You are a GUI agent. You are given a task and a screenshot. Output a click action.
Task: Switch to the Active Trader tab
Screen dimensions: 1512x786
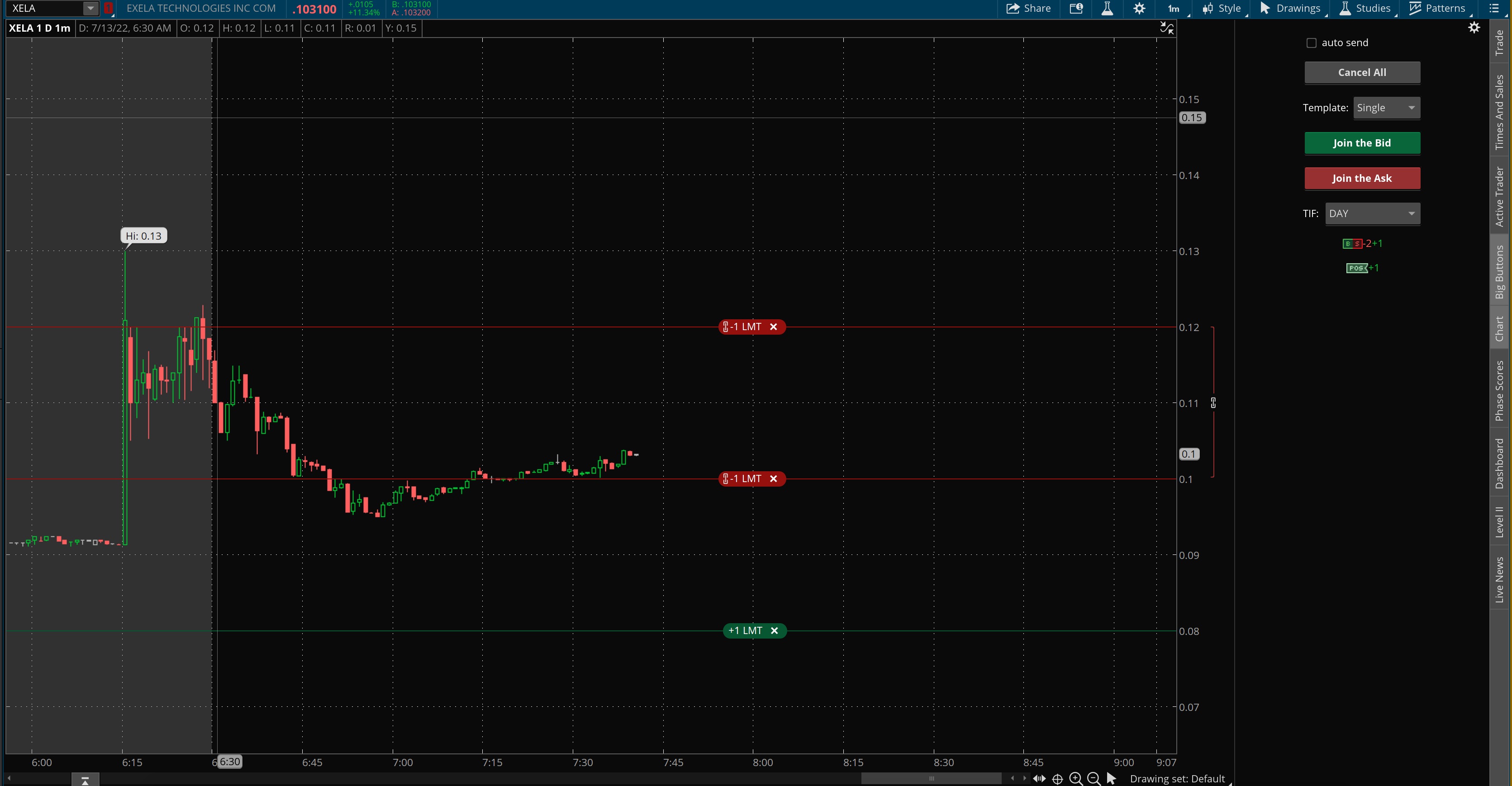coord(1500,196)
